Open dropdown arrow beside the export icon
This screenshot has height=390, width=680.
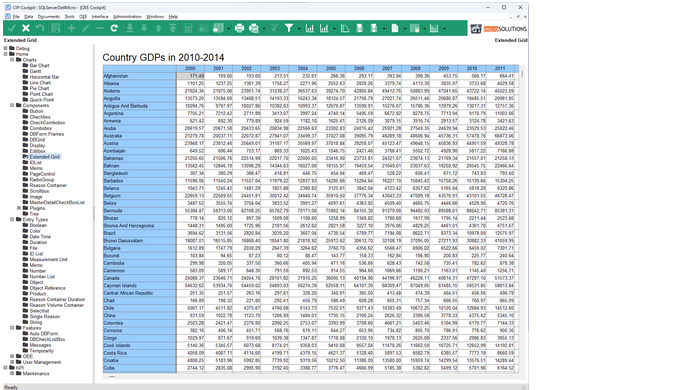(x=229, y=29)
